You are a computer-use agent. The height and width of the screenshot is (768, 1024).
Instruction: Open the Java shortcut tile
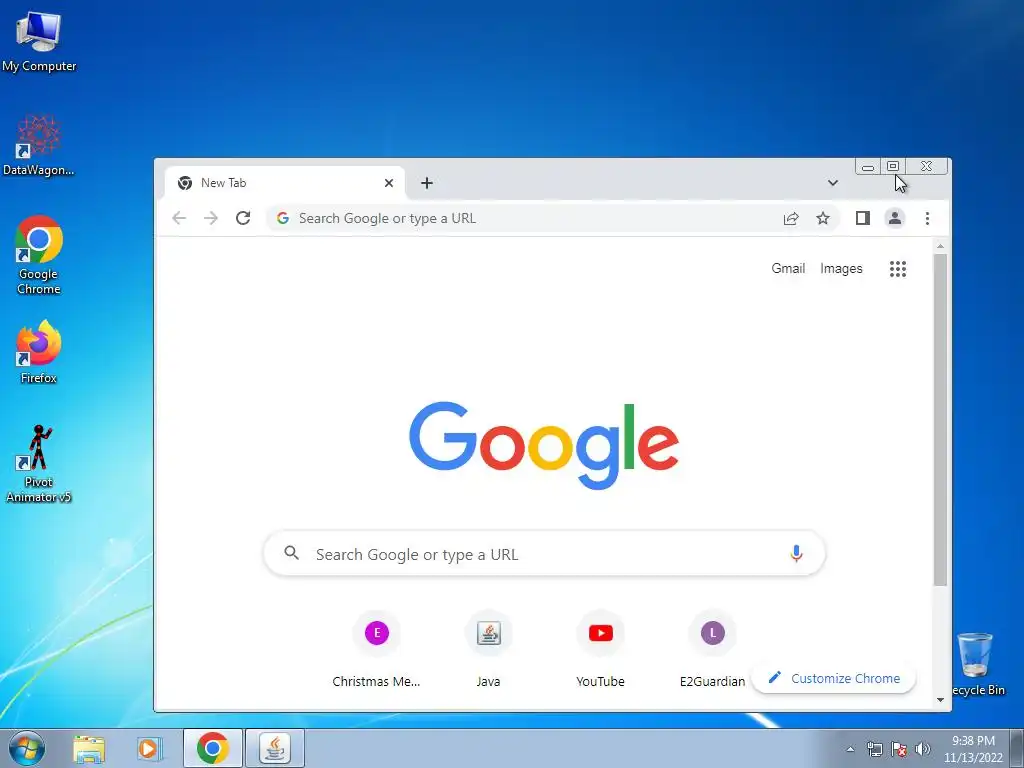pos(488,649)
